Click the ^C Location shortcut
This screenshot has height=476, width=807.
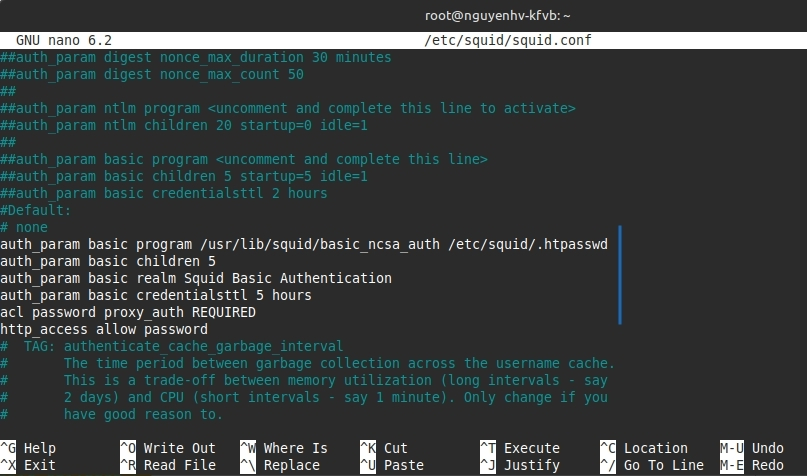point(644,448)
